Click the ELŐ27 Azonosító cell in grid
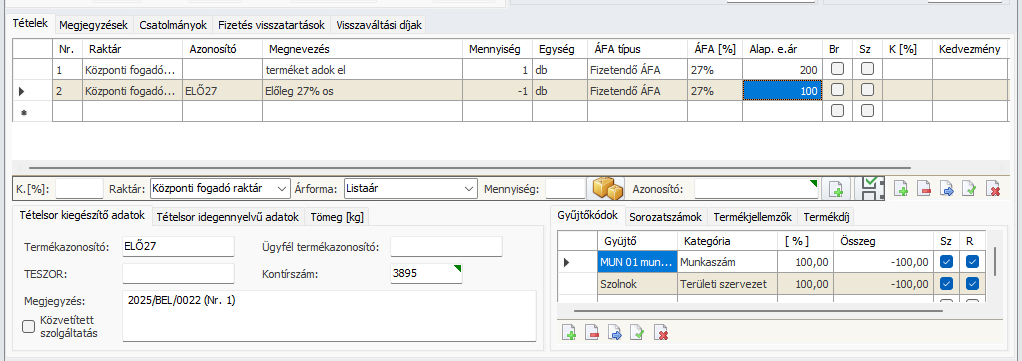The height and width of the screenshot is (361, 1022). coord(222,91)
